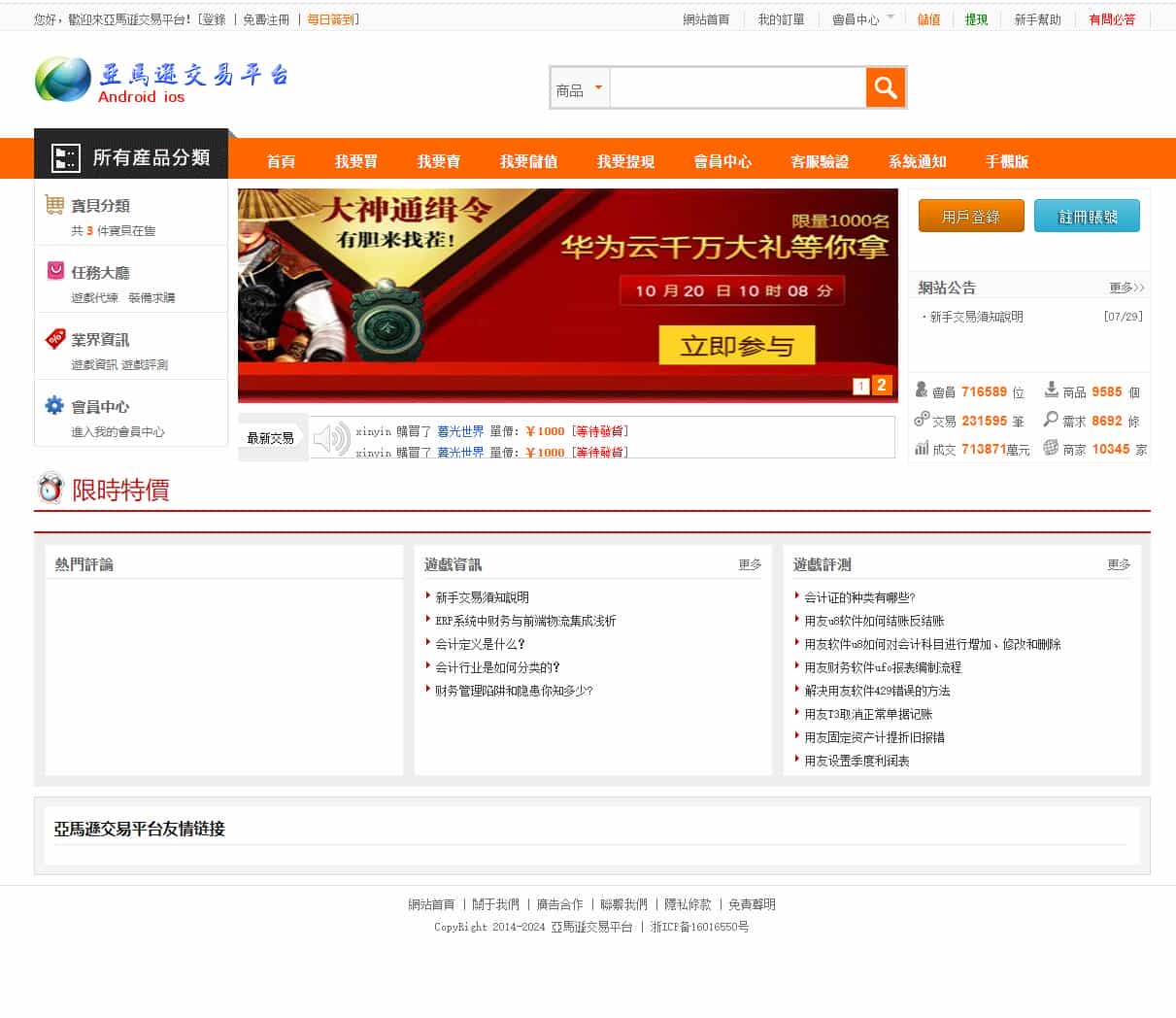Select 我要提現 in the navigation bar
Screen dimensions: 1176x1018
[x=625, y=161]
